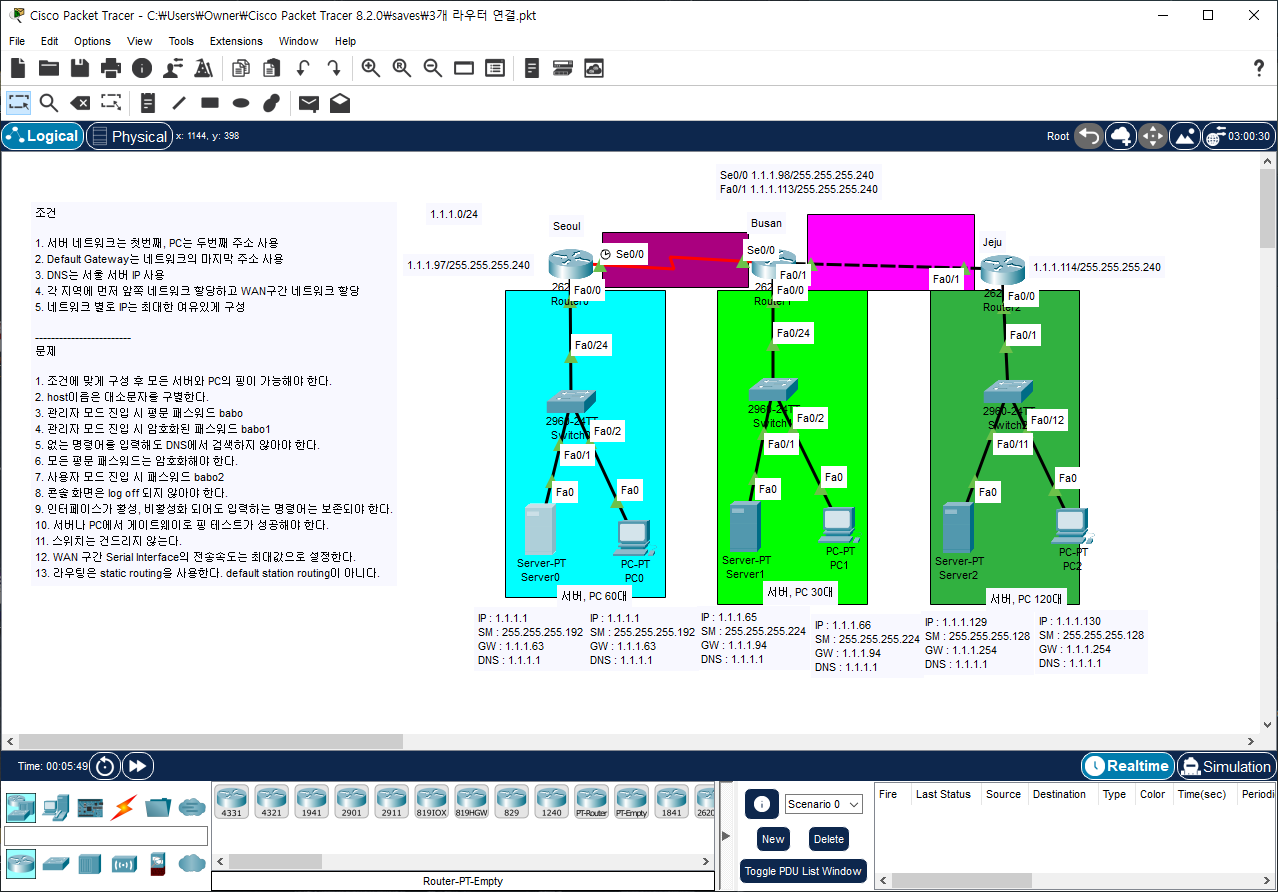This screenshot has height=892, width=1278.
Task: Choose the Place Note tool
Action: point(148,103)
